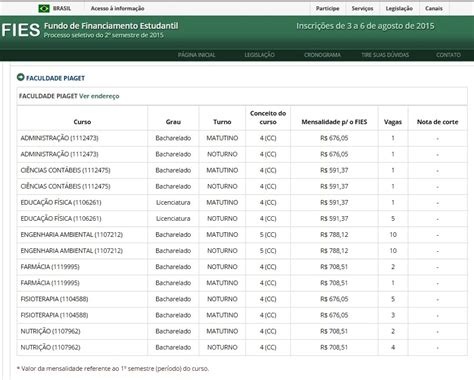Click the Nota de corte header
Image resolution: width=474 pixels, height=380 pixels.
click(x=437, y=122)
